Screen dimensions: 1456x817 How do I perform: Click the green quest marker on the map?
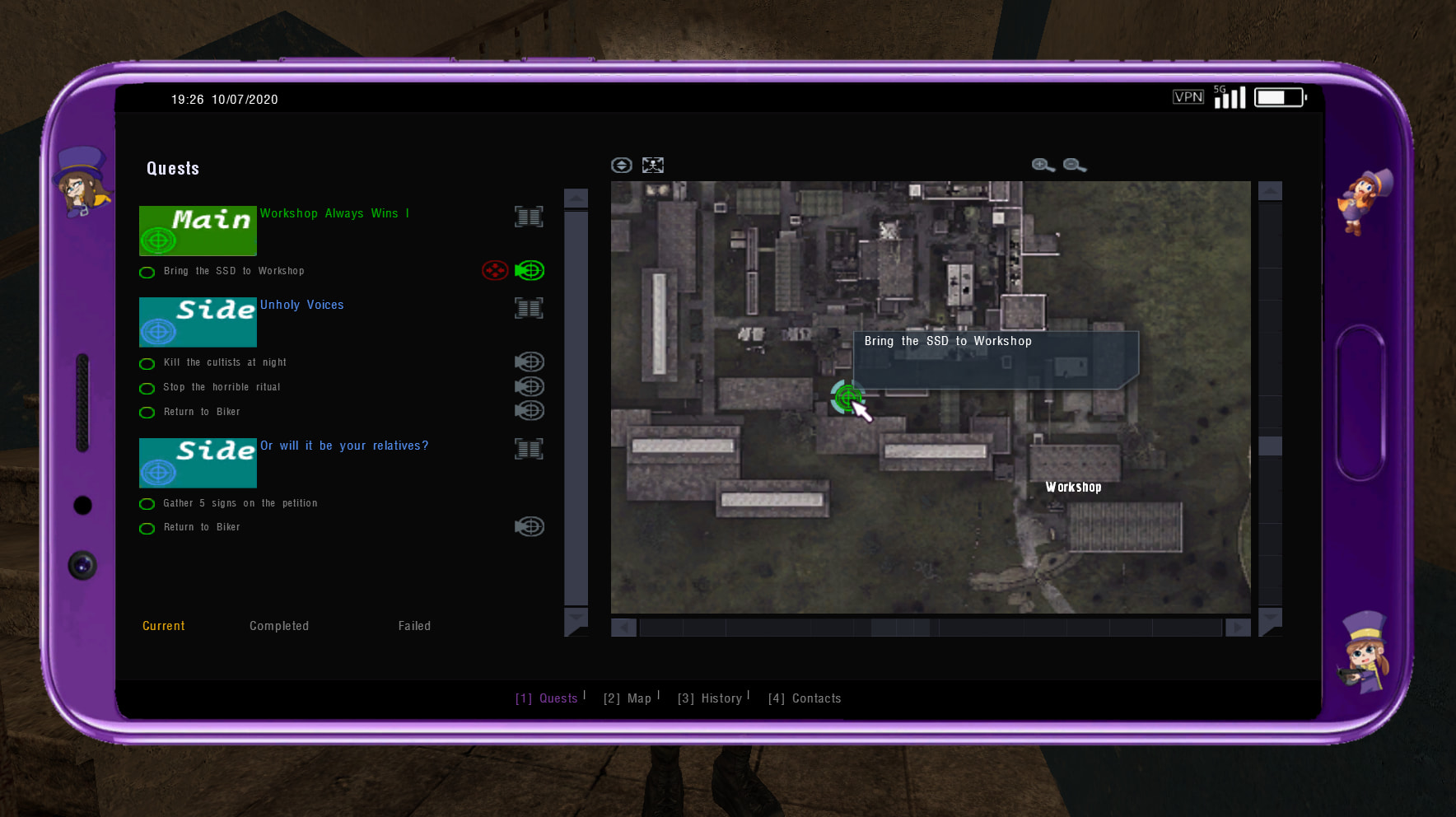coord(846,398)
